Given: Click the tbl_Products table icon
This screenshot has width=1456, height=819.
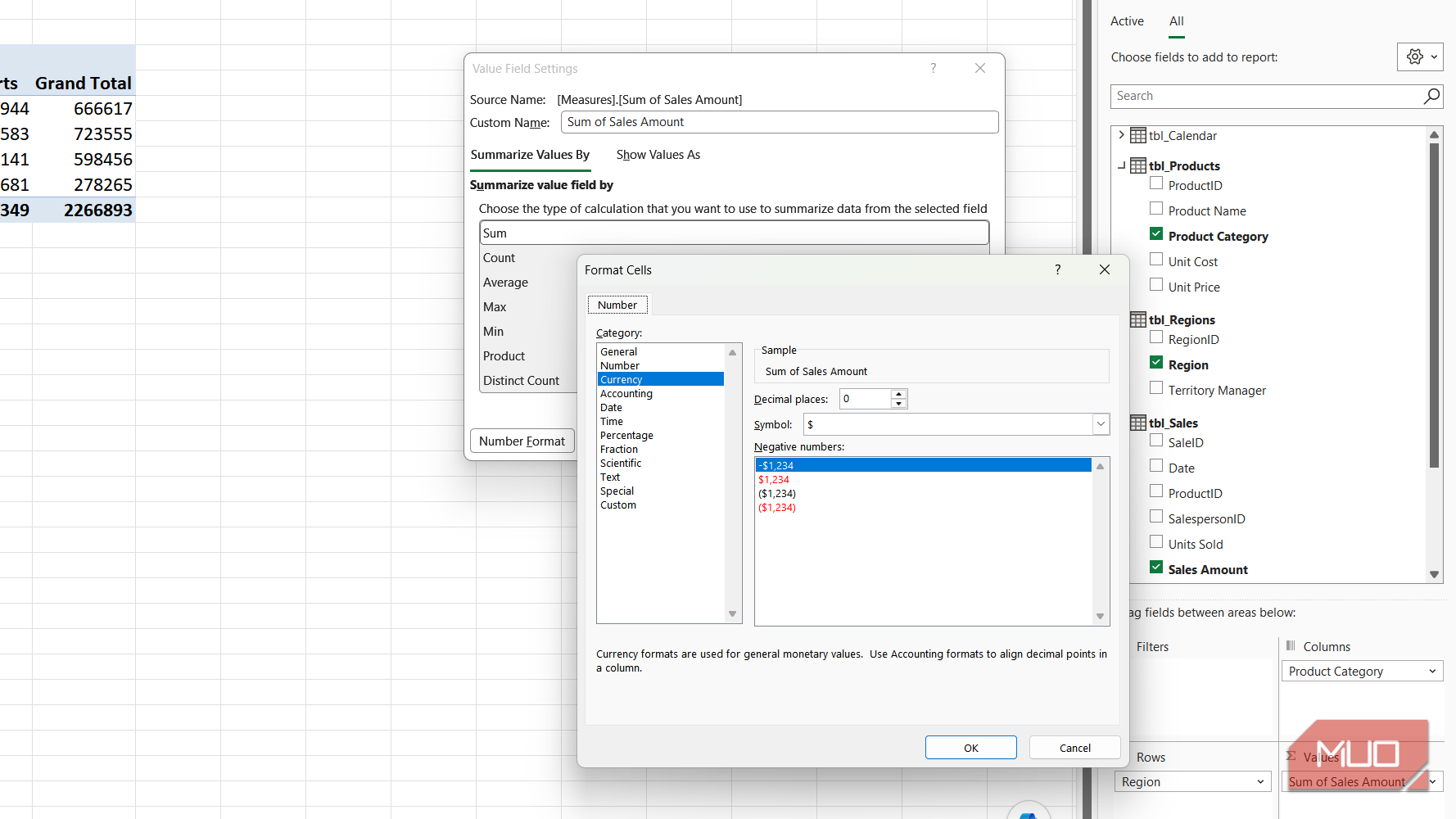Looking at the screenshot, I should 1138,165.
